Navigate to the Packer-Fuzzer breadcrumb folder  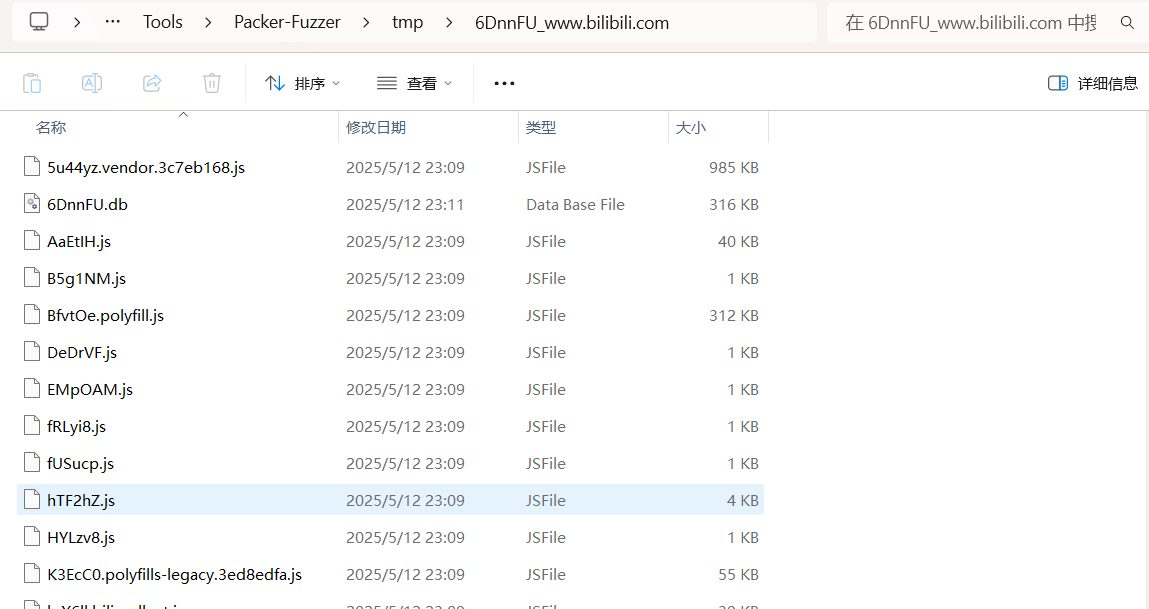pyautogui.click(x=287, y=23)
